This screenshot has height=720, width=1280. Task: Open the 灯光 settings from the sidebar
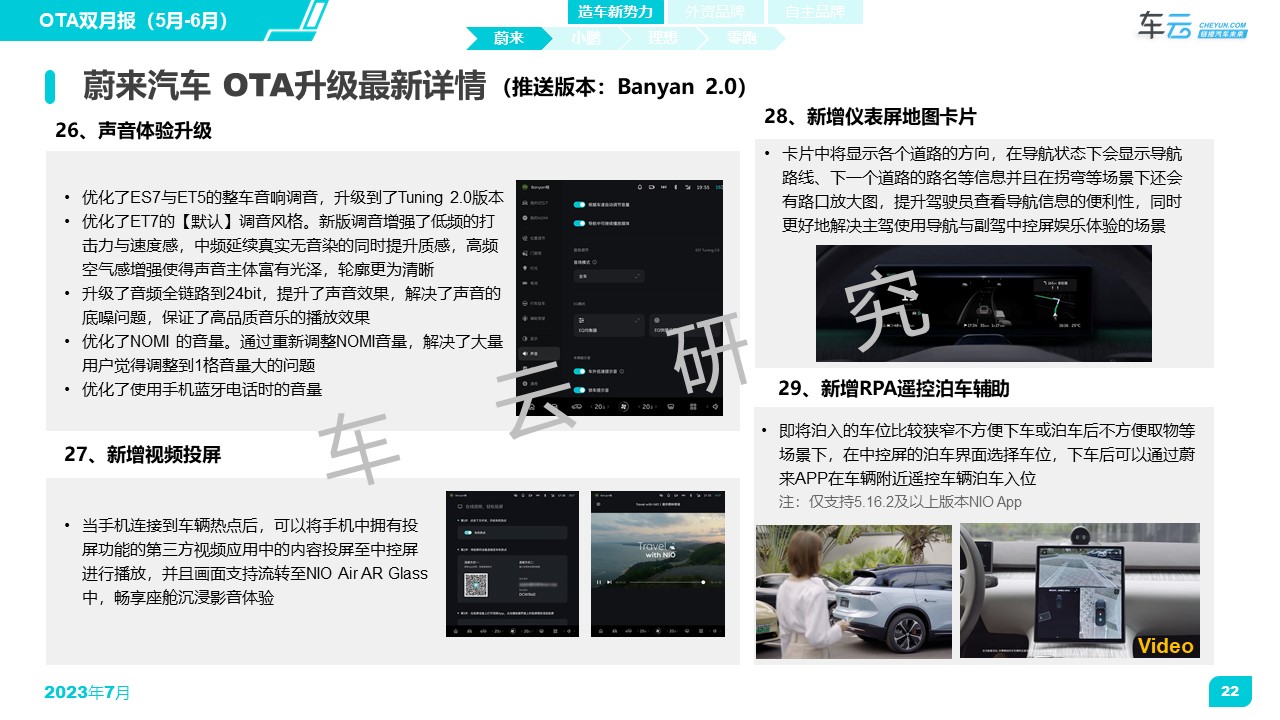526,266
